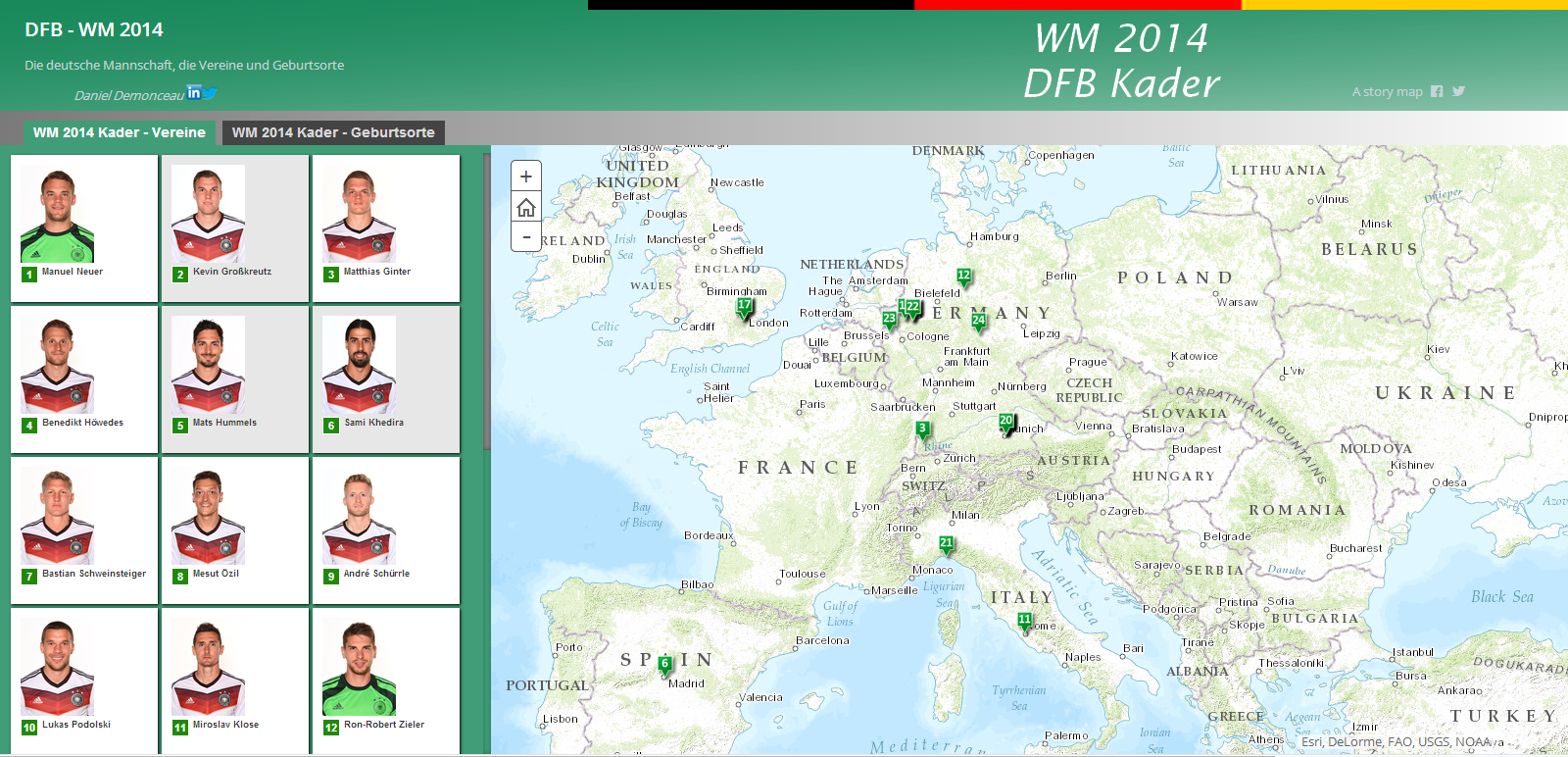The height and width of the screenshot is (757, 1568).
Task: Open Mats Hummels player card
Action: [x=235, y=379]
